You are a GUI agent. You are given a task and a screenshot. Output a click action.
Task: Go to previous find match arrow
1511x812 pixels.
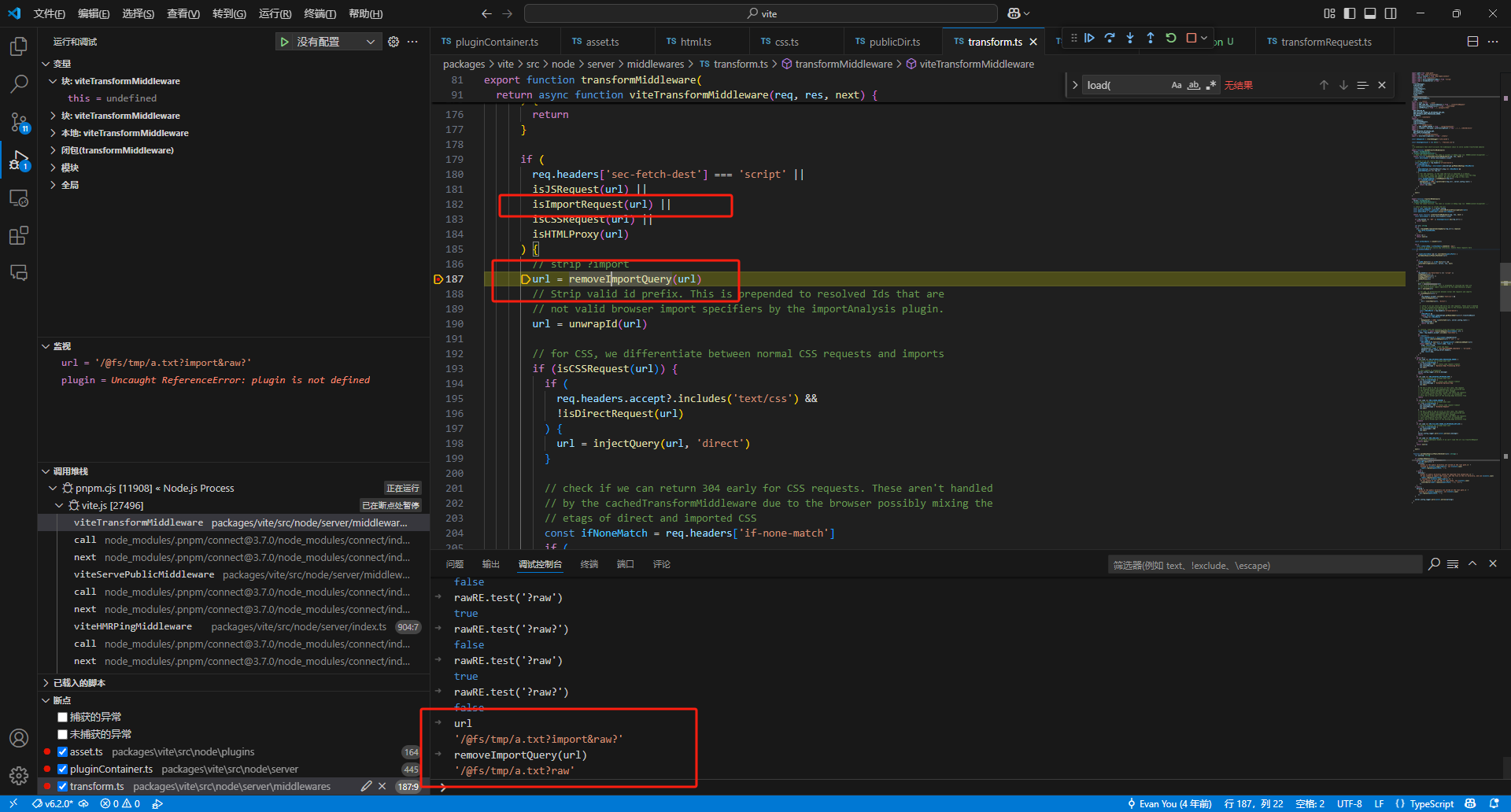click(1324, 85)
